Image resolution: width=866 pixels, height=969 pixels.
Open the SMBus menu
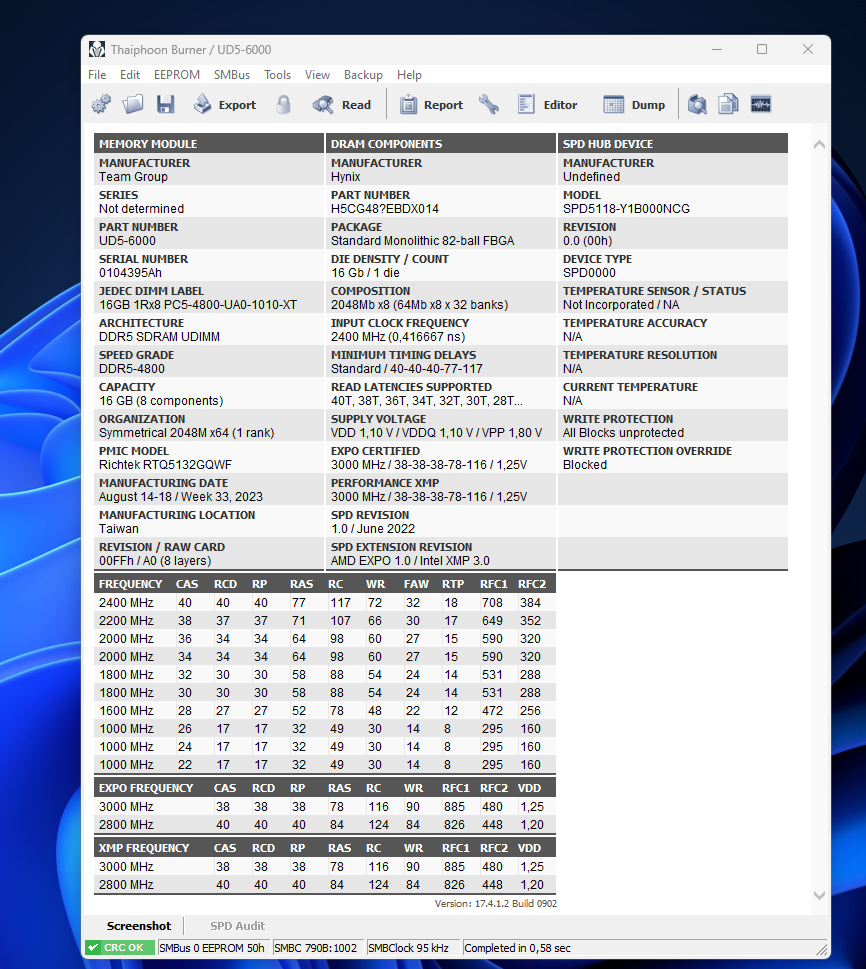click(232, 75)
